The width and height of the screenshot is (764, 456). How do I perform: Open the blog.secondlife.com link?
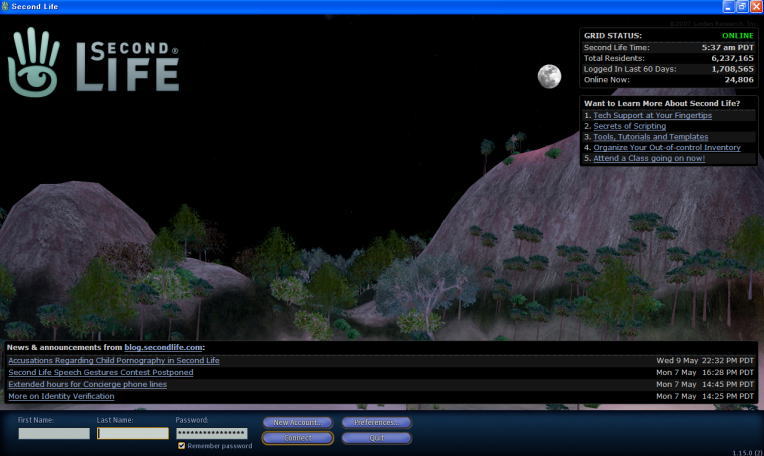click(x=163, y=347)
